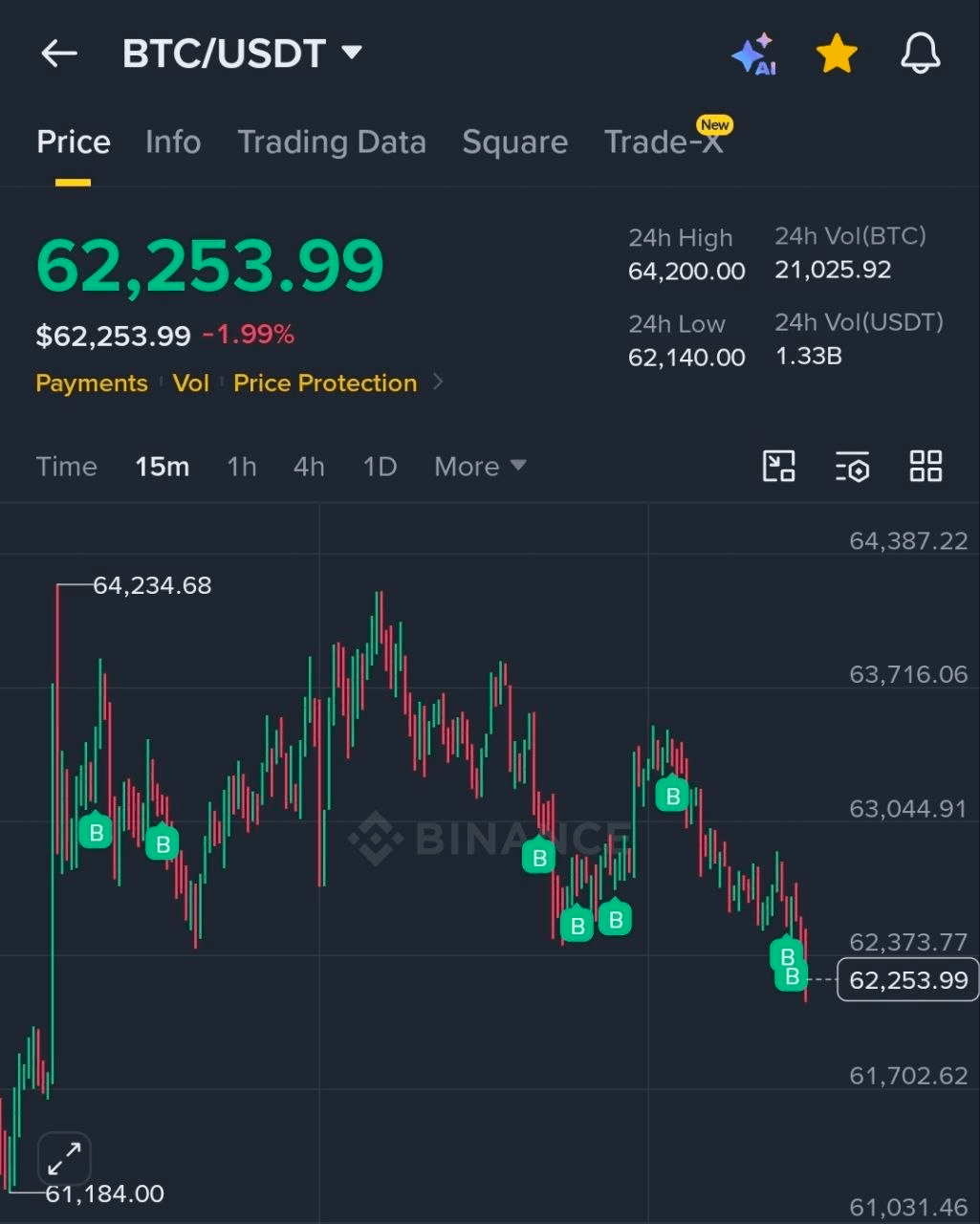Expand the chart to fullscreen
The image size is (980, 1224).
coord(64,1160)
